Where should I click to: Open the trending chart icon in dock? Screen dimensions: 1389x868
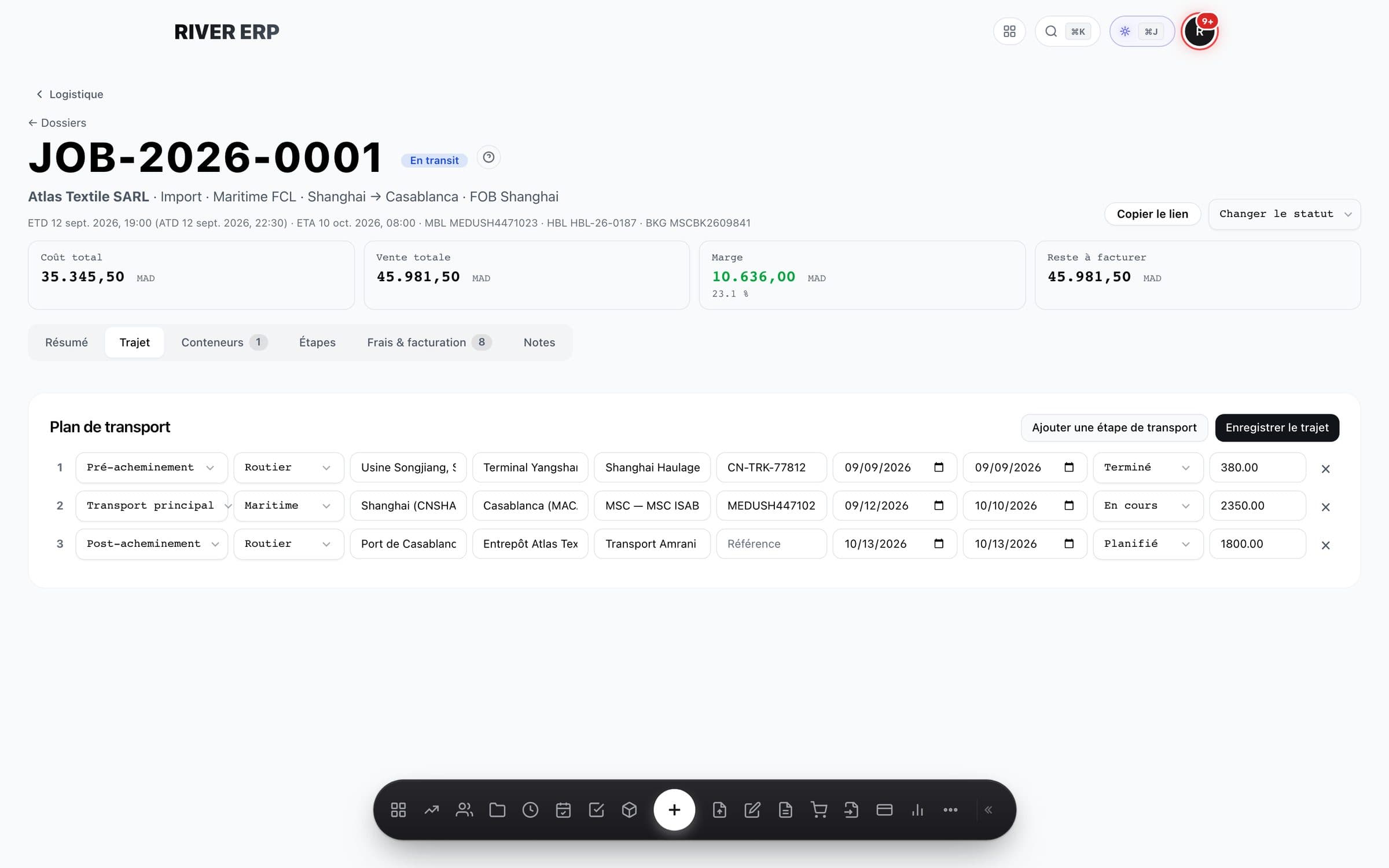[x=431, y=810]
